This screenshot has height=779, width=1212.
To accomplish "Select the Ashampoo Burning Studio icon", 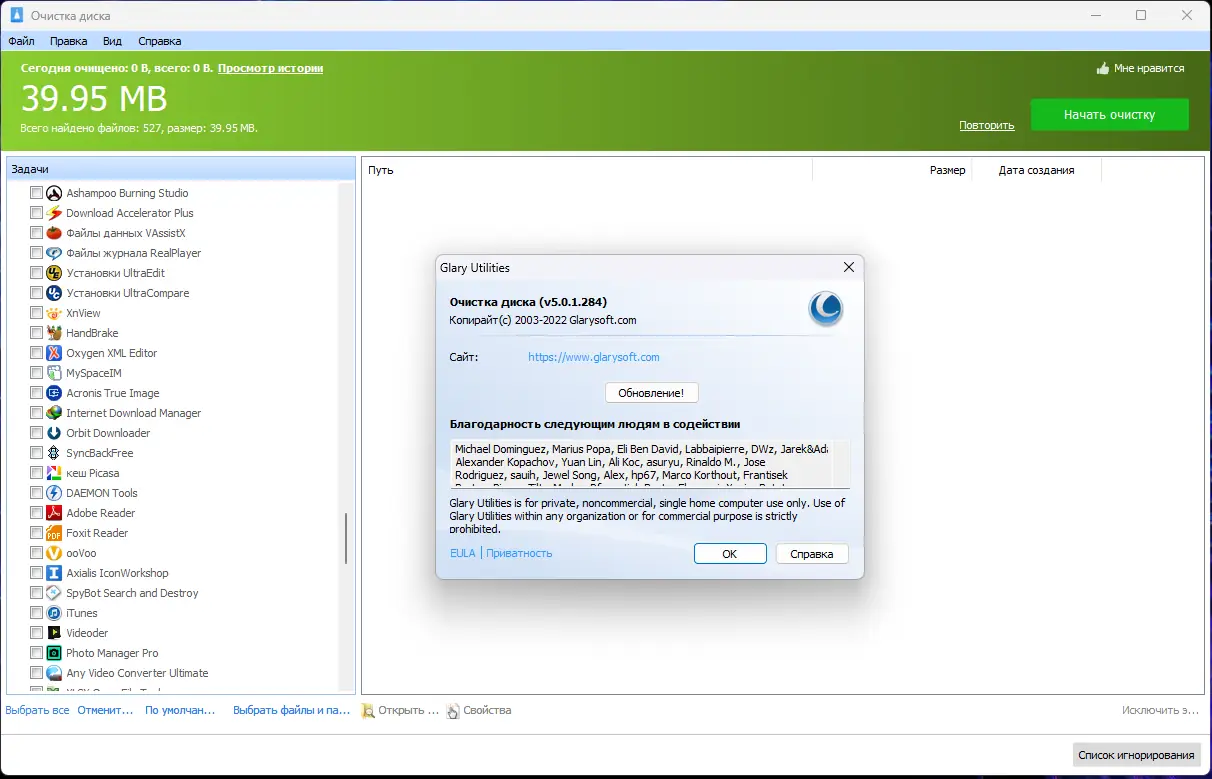I will [x=53, y=193].
